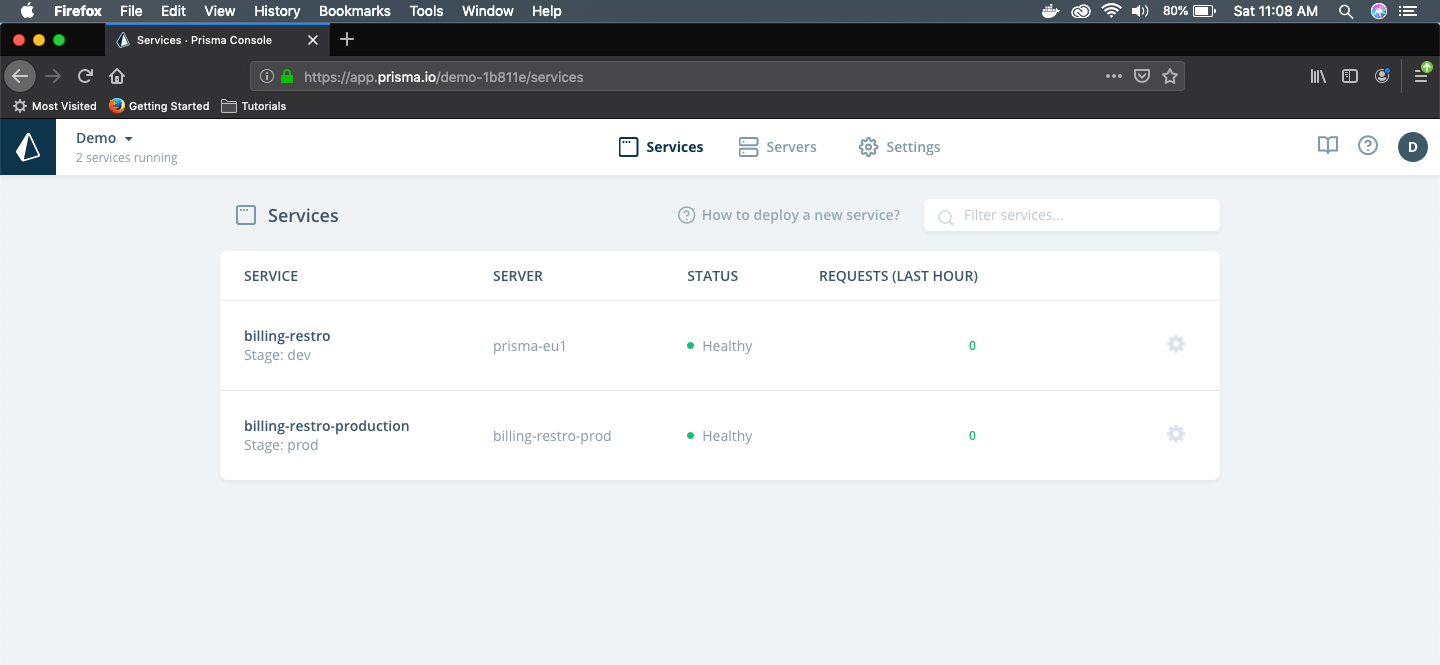Click billing-restro-prod server name
1440x665 pixels.
(552, 436)
